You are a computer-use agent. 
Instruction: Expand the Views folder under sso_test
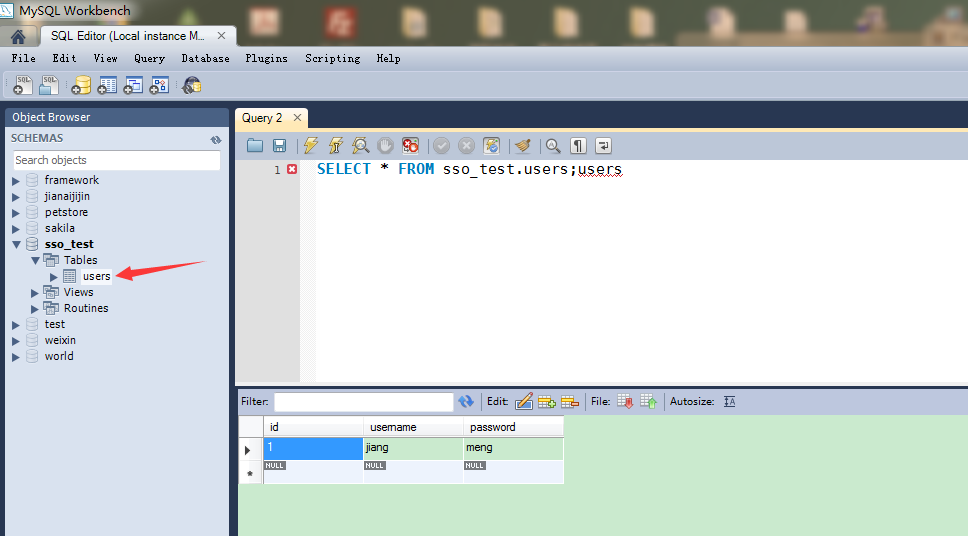click(x=35, y=293)
